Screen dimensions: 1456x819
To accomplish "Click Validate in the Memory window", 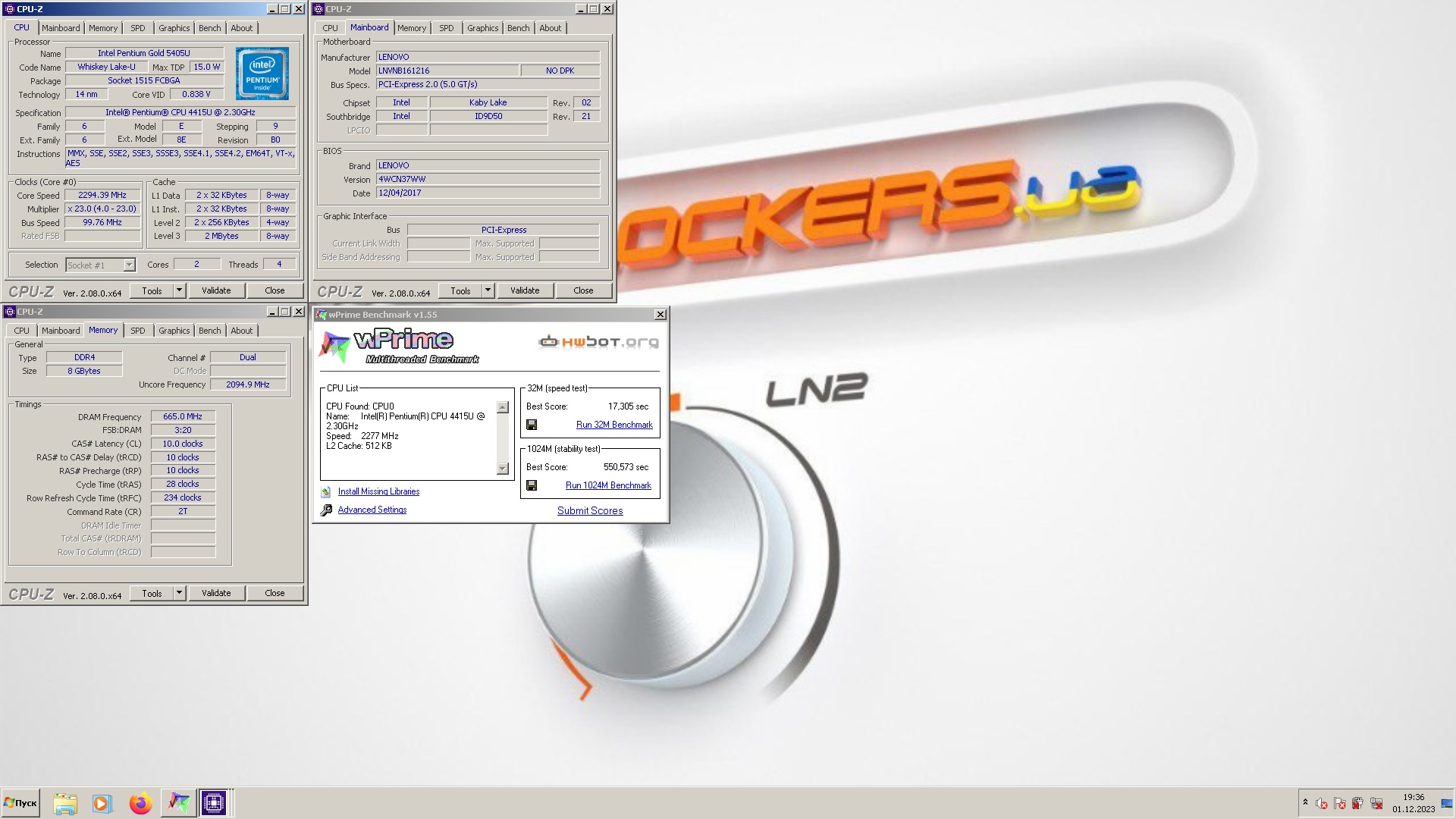I will [x=216, y=593].
